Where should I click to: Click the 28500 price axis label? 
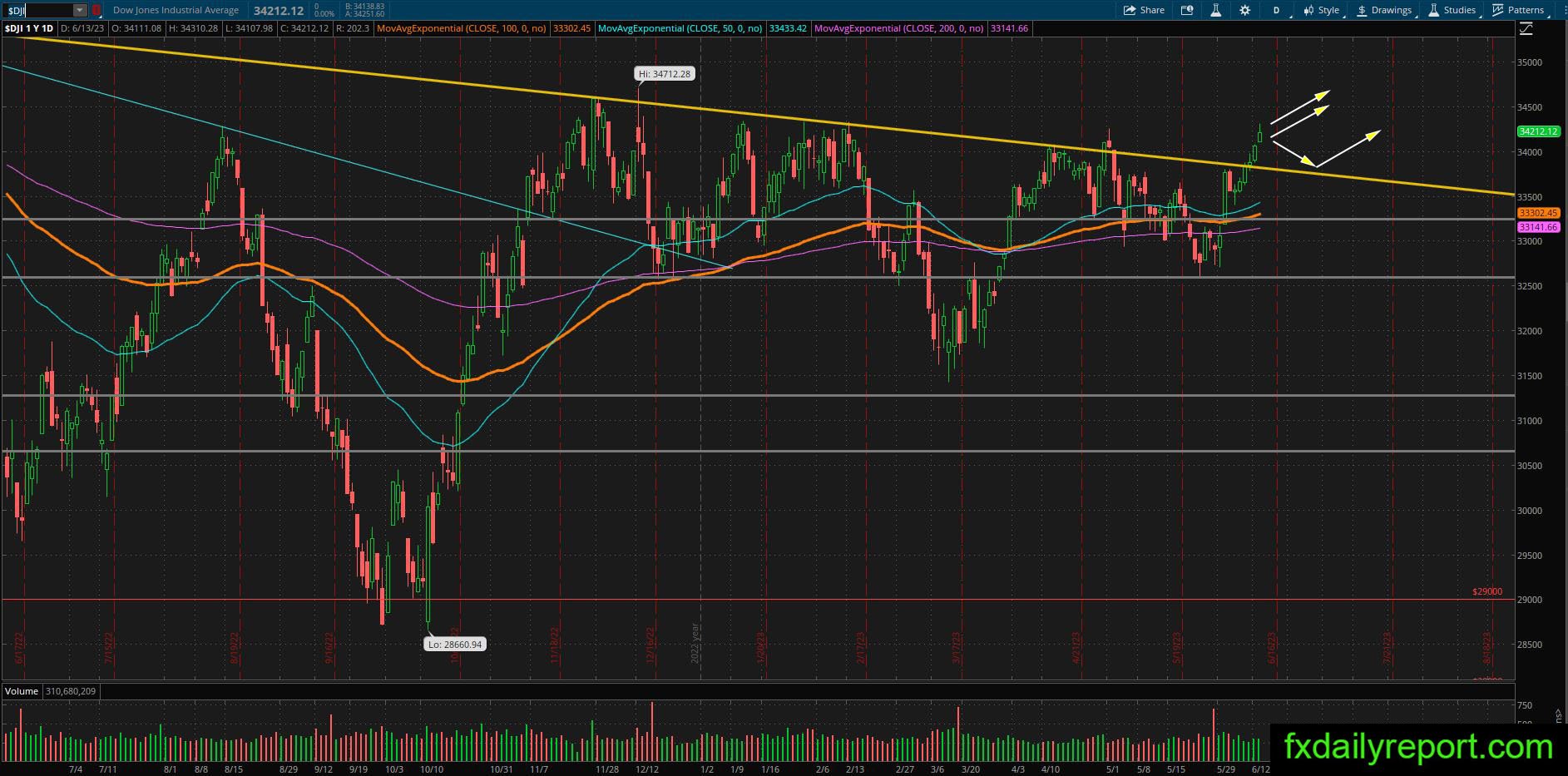[1529, 645]
